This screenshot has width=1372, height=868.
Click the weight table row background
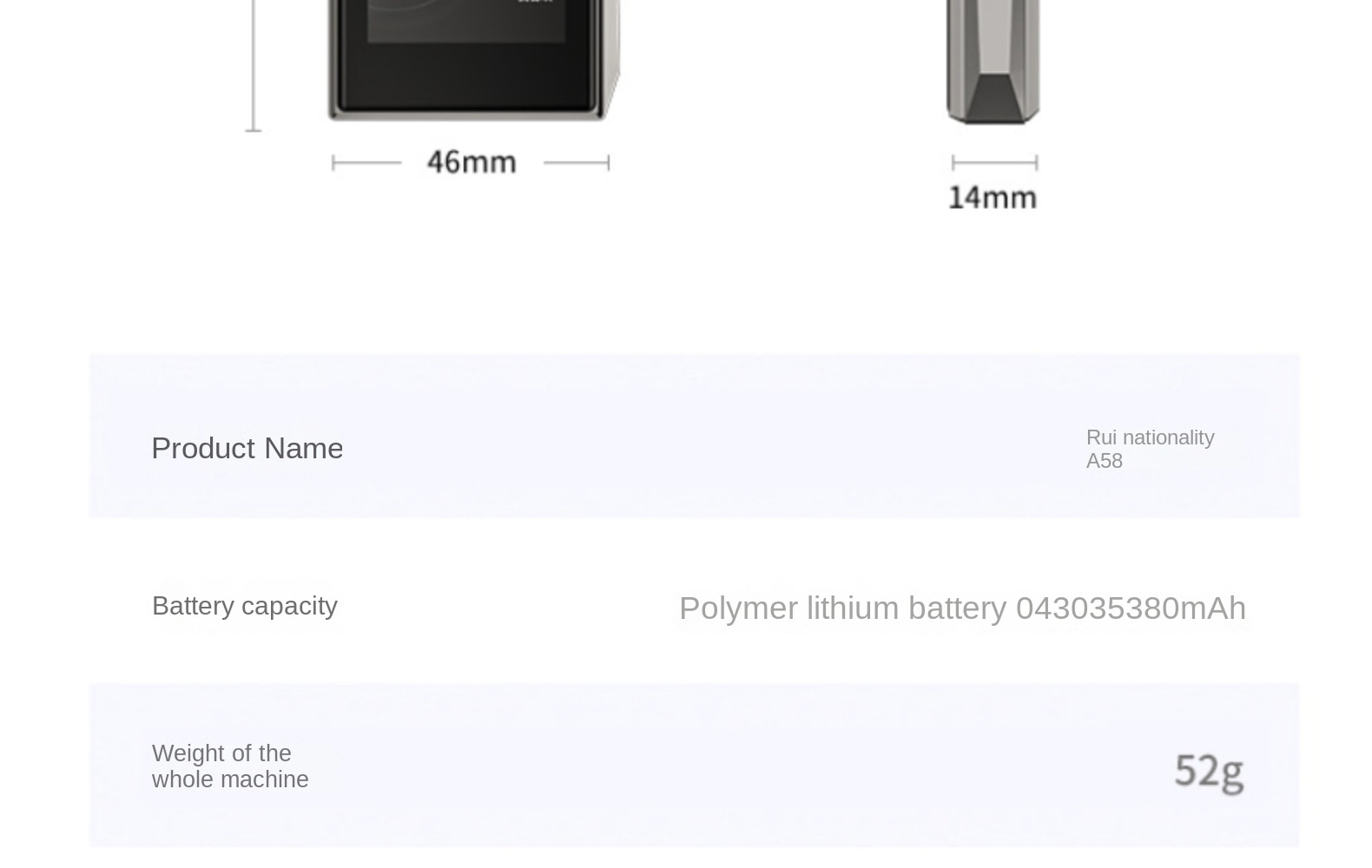point(694,765)
